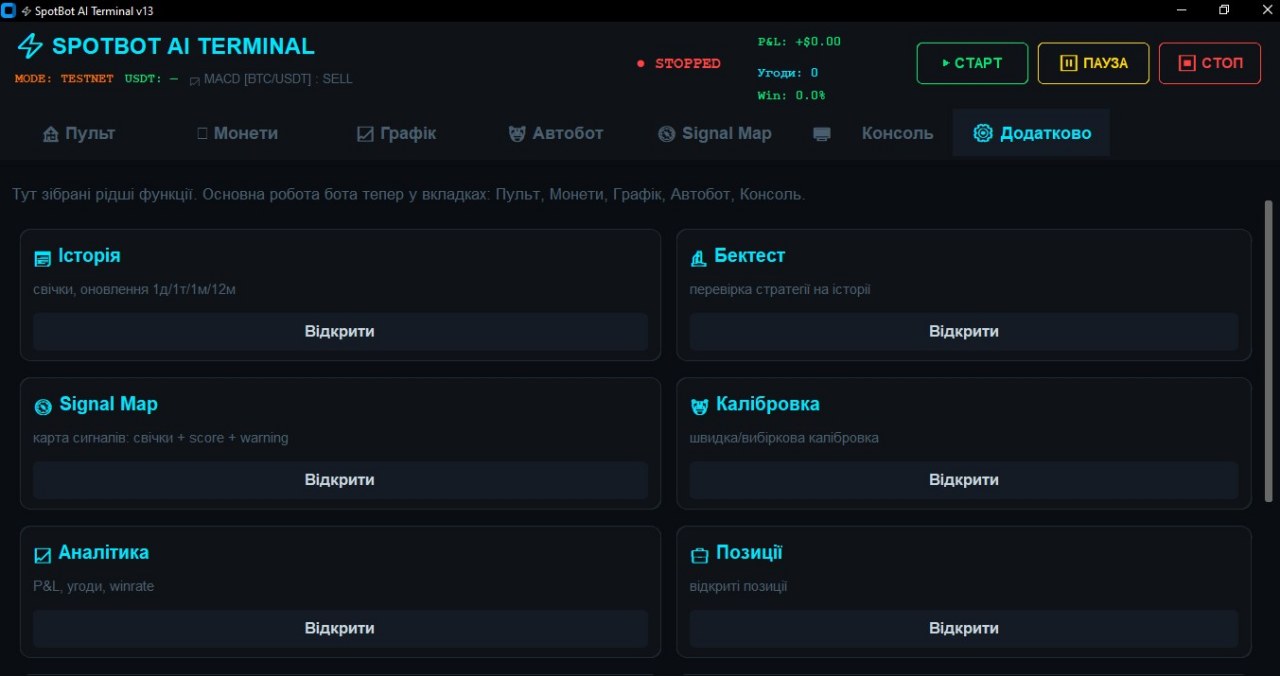Click the gear icon on Додатково tab
The image size is (1280, 676).
click(x=983, y=133)
